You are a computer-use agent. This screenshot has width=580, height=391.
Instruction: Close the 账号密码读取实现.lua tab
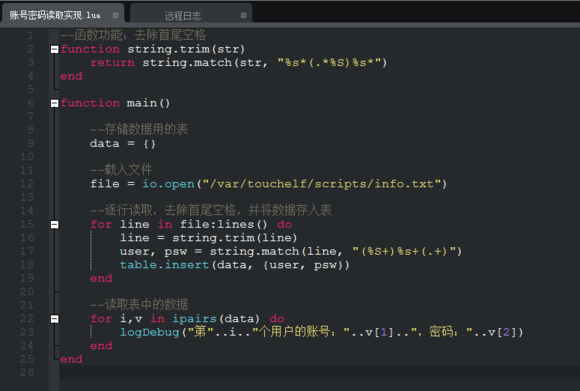[115, 15]
